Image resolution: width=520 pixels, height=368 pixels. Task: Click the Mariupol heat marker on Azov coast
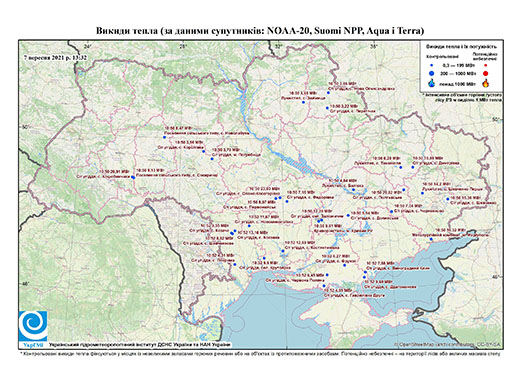click(431, 239)
